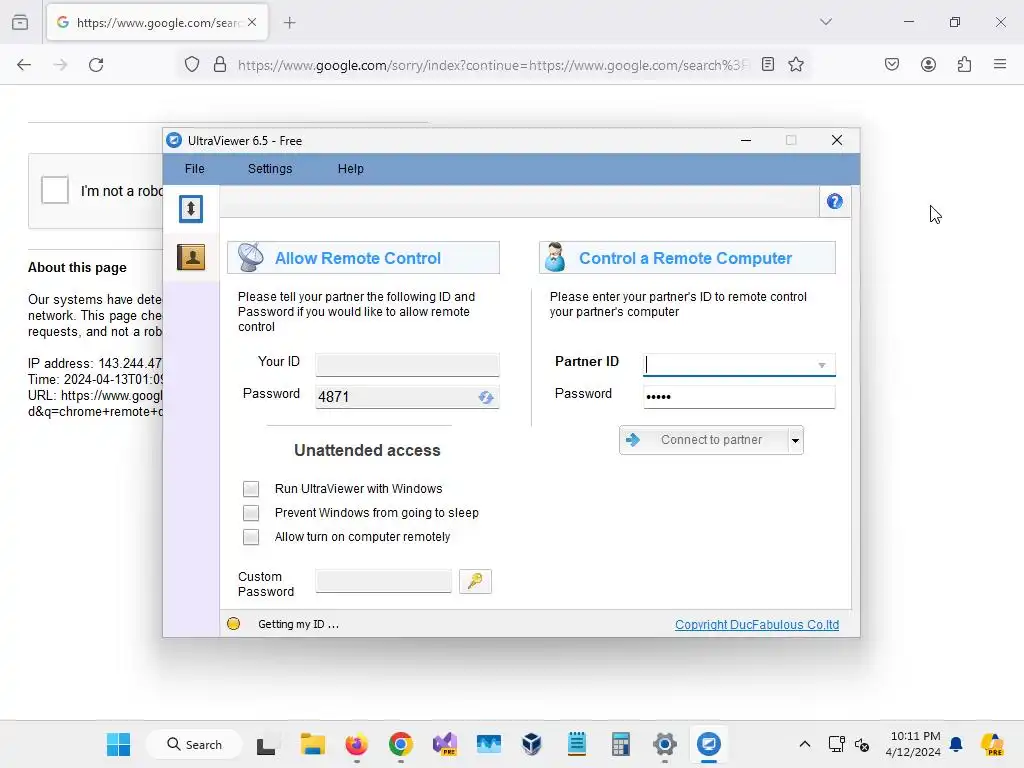The image size is (1024, 768).
Task: Open the notification bell in the taskbar
Action: 956,744
